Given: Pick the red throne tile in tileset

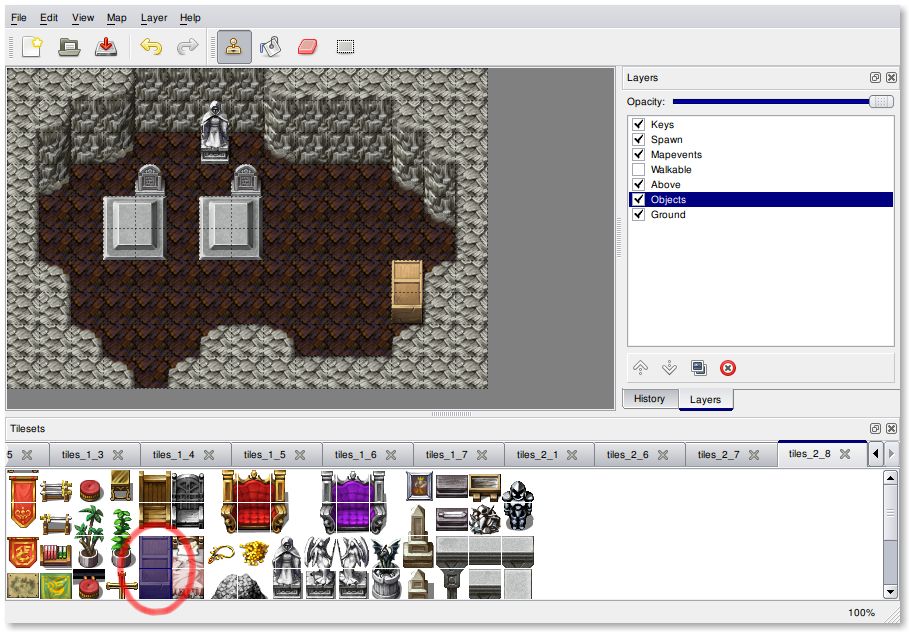Looking at the screenshot, I should (254, 497).
